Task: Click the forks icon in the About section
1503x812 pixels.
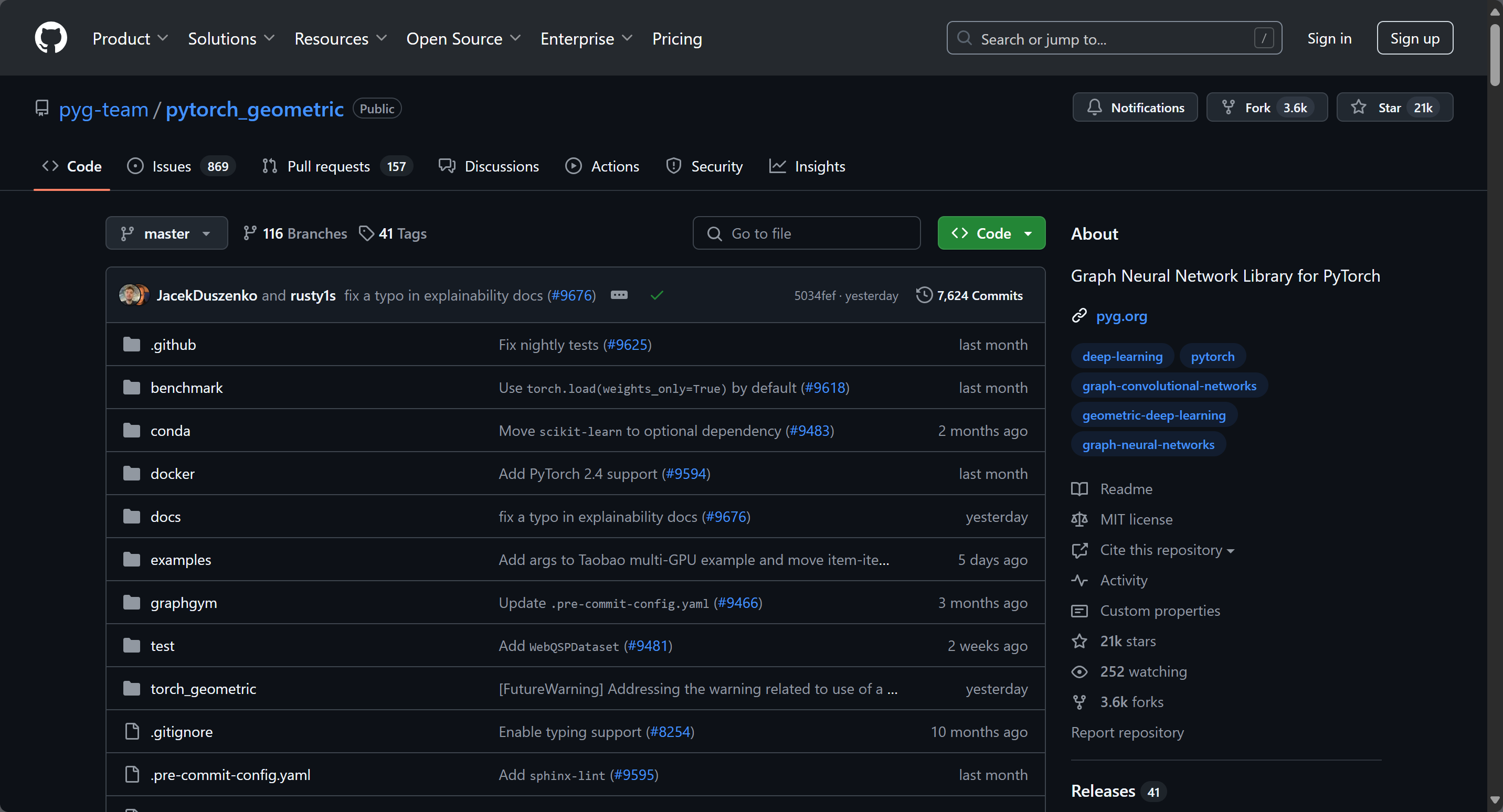Action: point(1079,702)
